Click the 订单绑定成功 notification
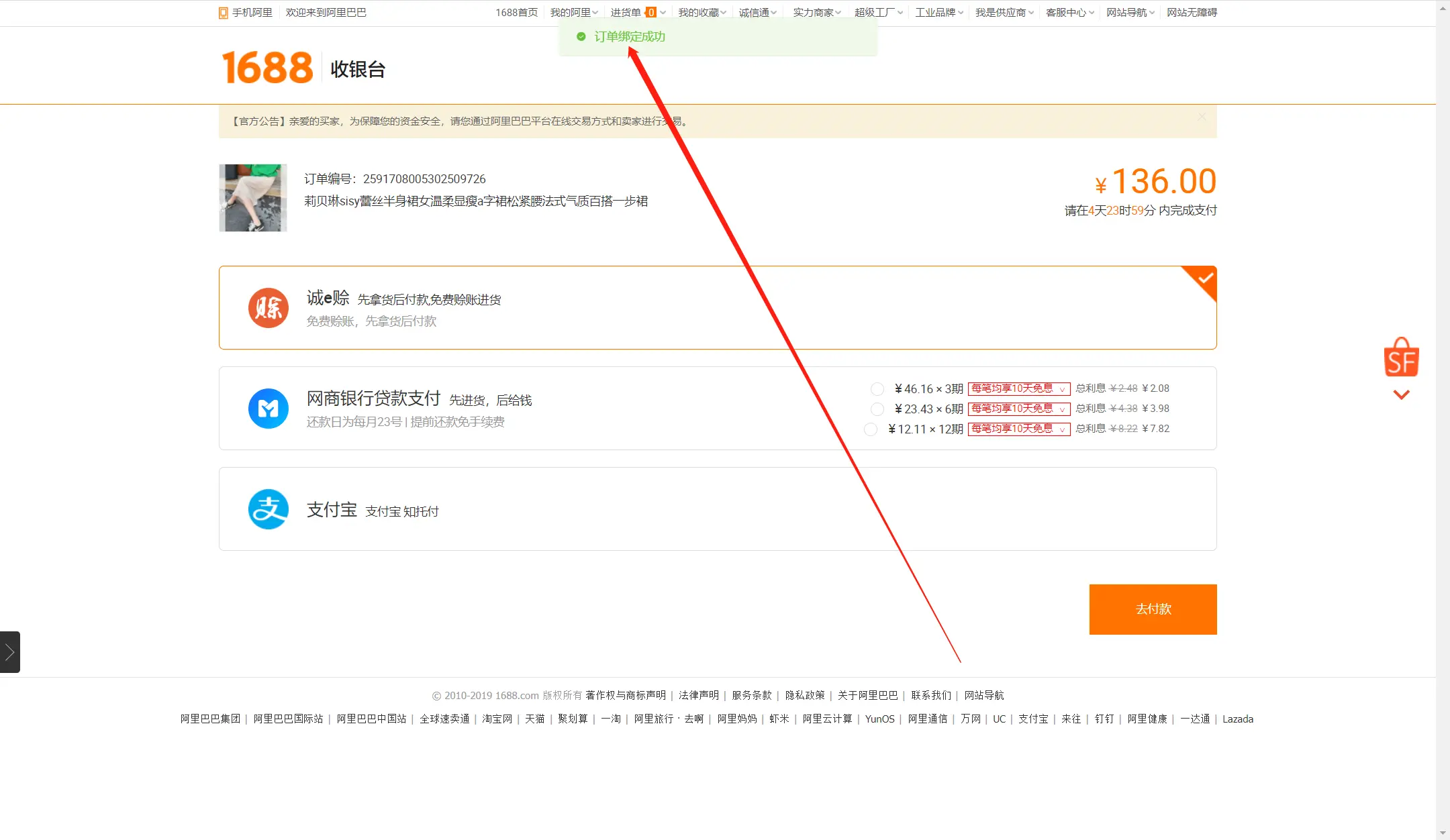 pyautogui.click(x=718, y=36)
